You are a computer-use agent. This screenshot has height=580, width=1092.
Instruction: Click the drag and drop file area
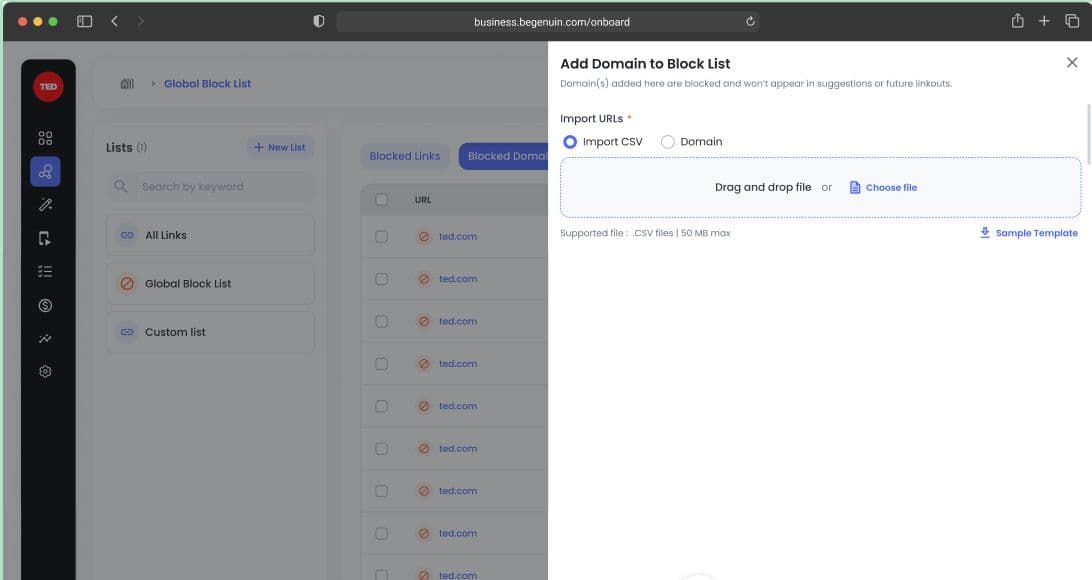point(820,187)
